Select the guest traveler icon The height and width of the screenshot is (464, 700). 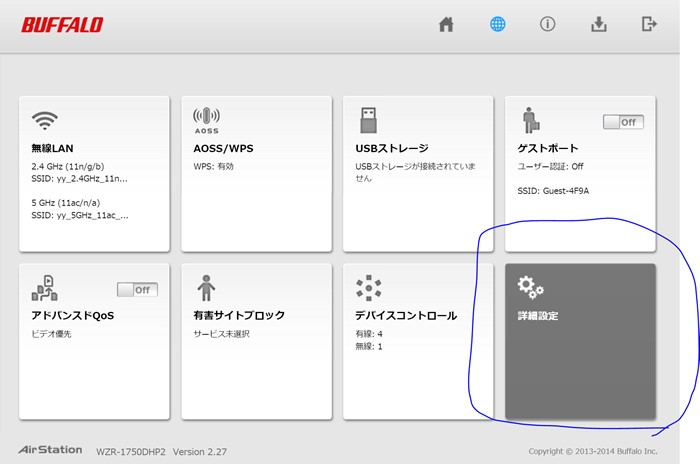(531, 121)
